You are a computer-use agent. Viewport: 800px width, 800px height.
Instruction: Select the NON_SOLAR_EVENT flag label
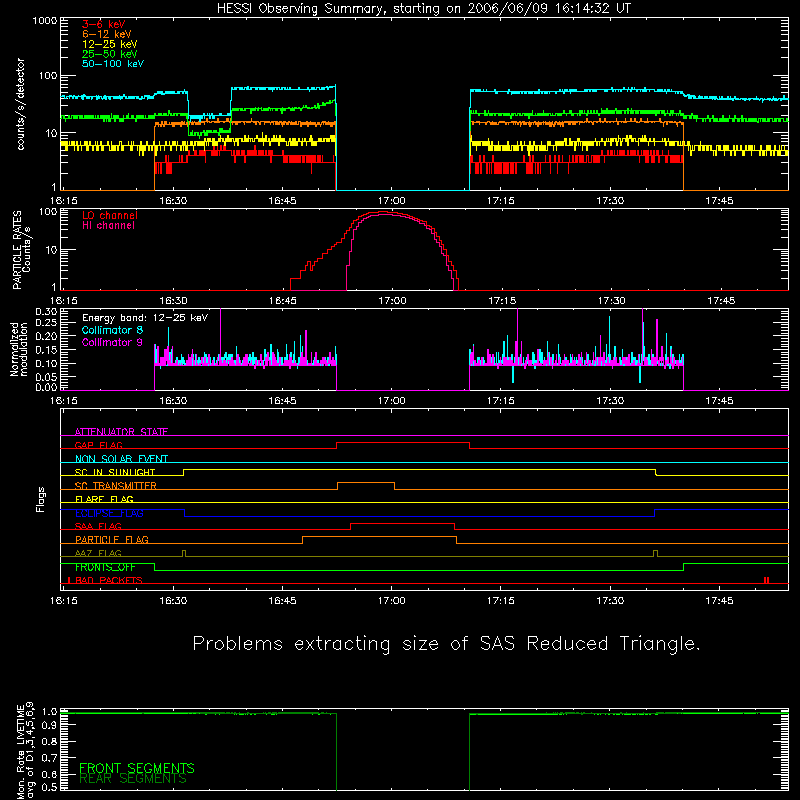click(x=121, y=459)
